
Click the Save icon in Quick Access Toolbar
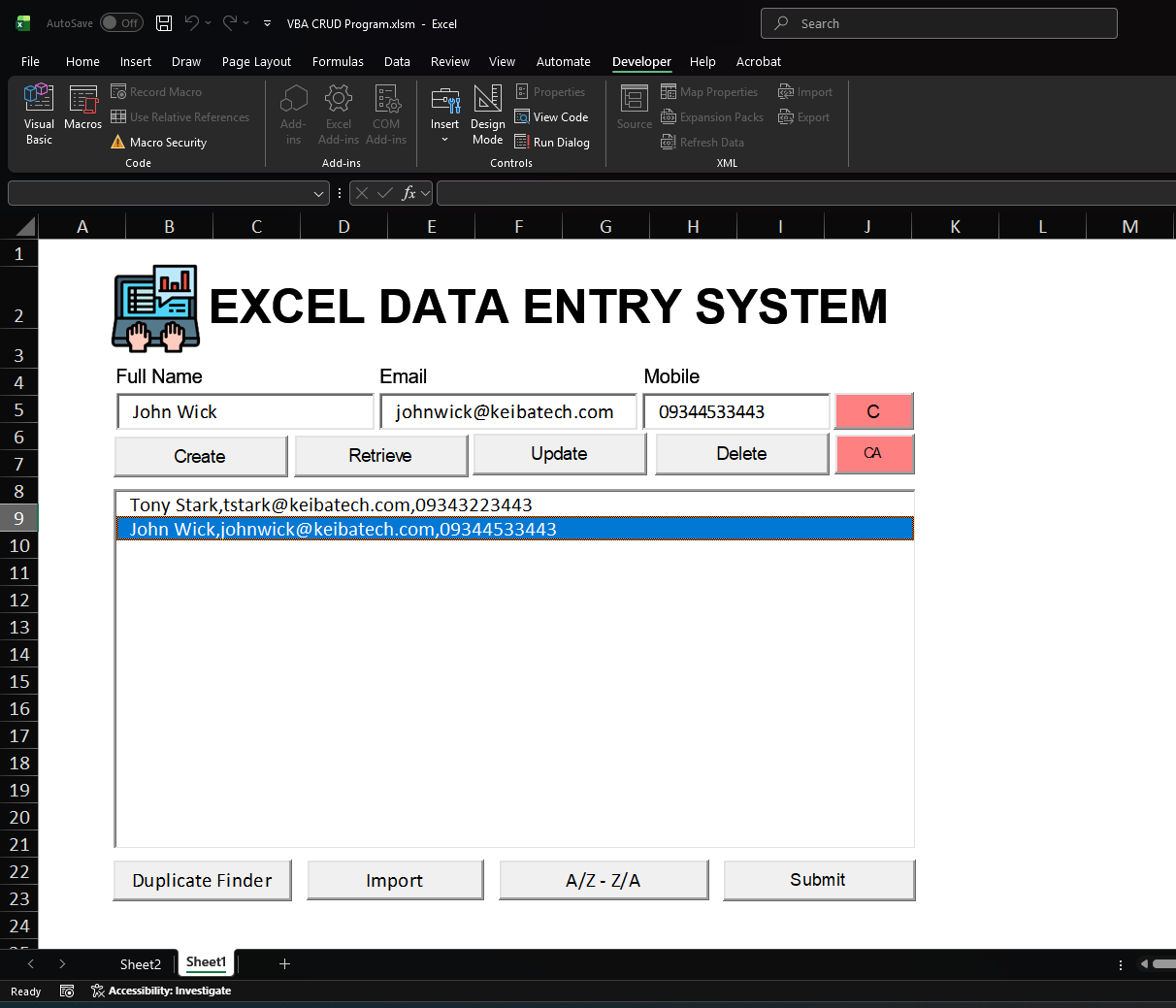pos(164,22)
